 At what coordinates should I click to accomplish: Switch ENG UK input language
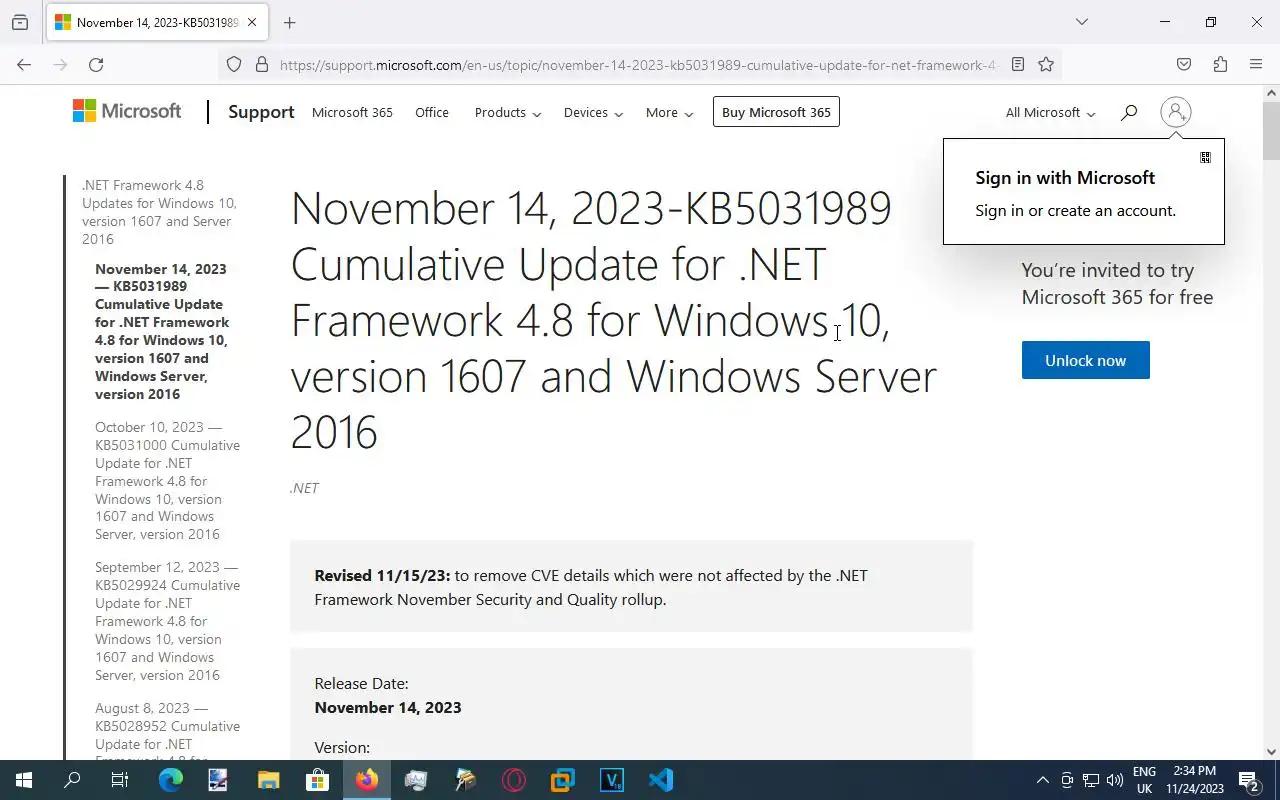point(1144,780)
